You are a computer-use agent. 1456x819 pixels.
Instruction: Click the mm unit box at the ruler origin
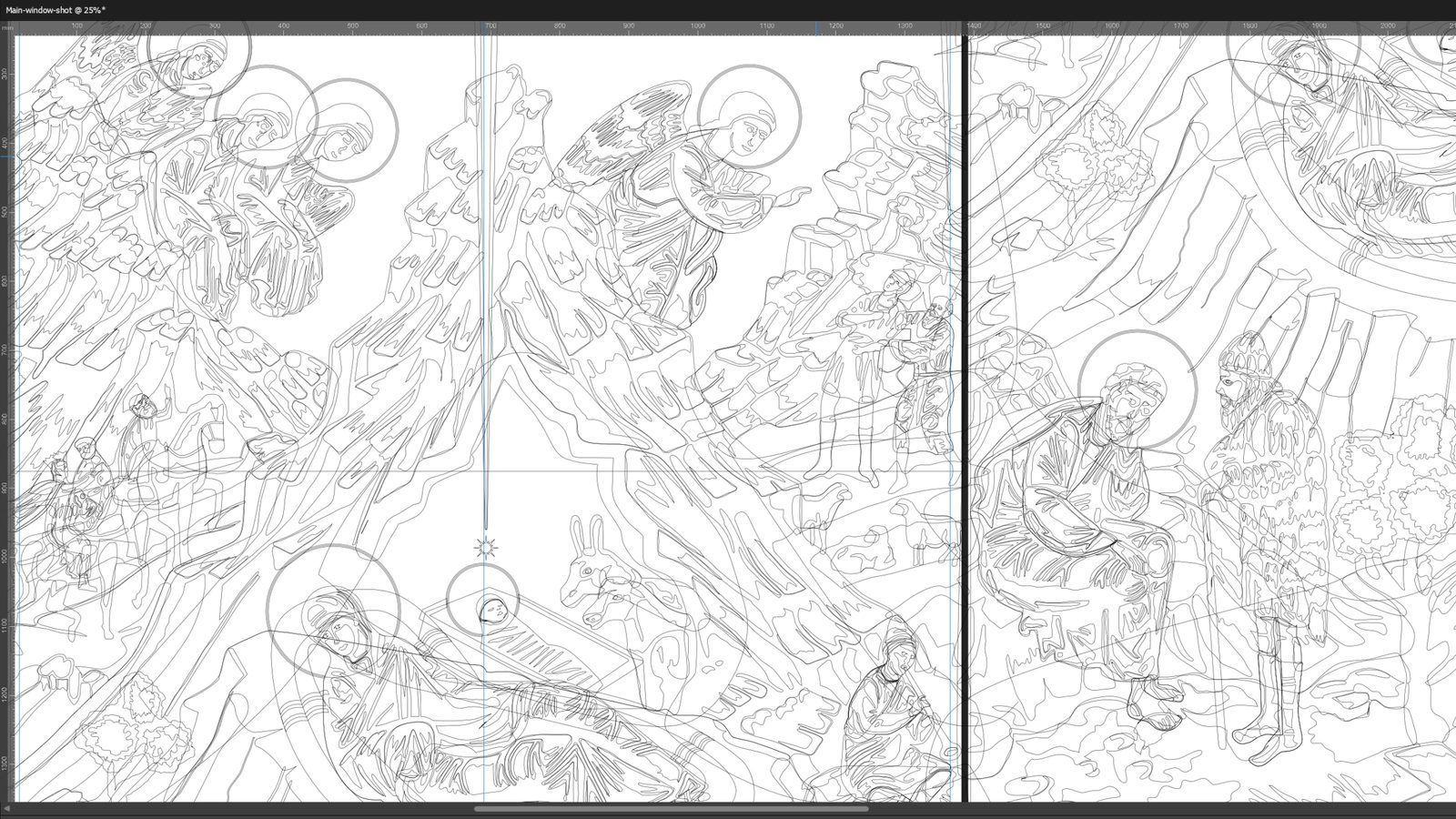tap(7, 28)
